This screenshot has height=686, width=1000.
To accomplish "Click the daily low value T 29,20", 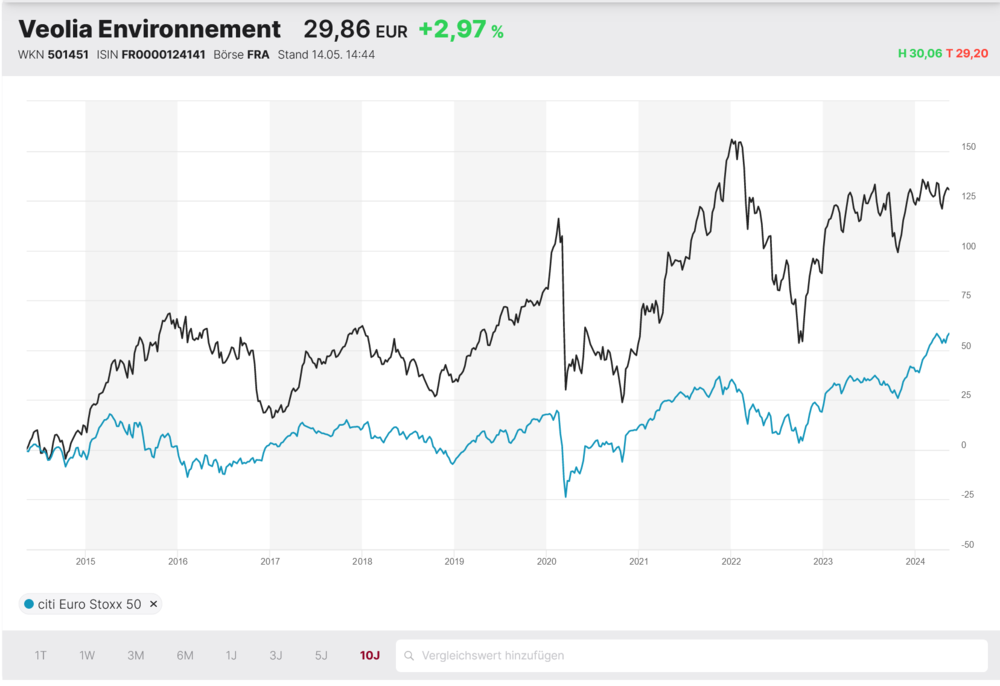I will coord(967,54).
